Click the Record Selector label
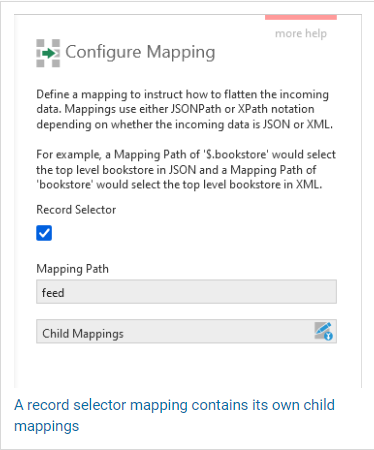Image resolution: width=374 pixels, height=450 pixels. [76, 210]
